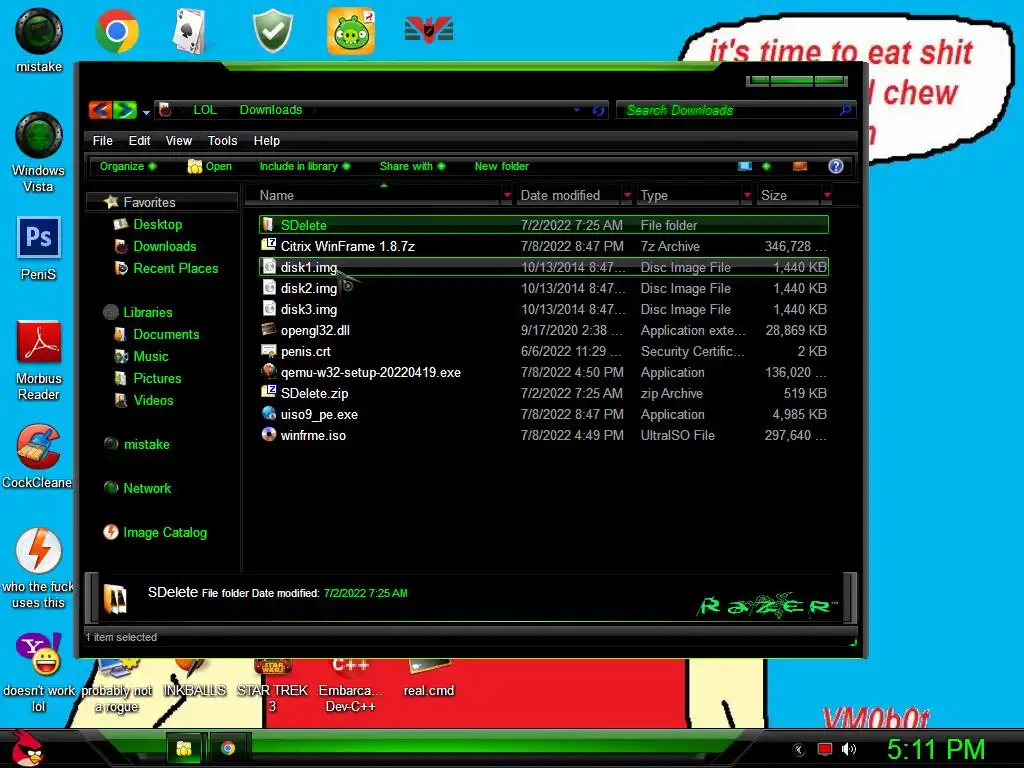Image resolution: width=1024 pixels, height=768 pixels.
Task: Select Desktop under Favorites
Action: pos(157,224)
